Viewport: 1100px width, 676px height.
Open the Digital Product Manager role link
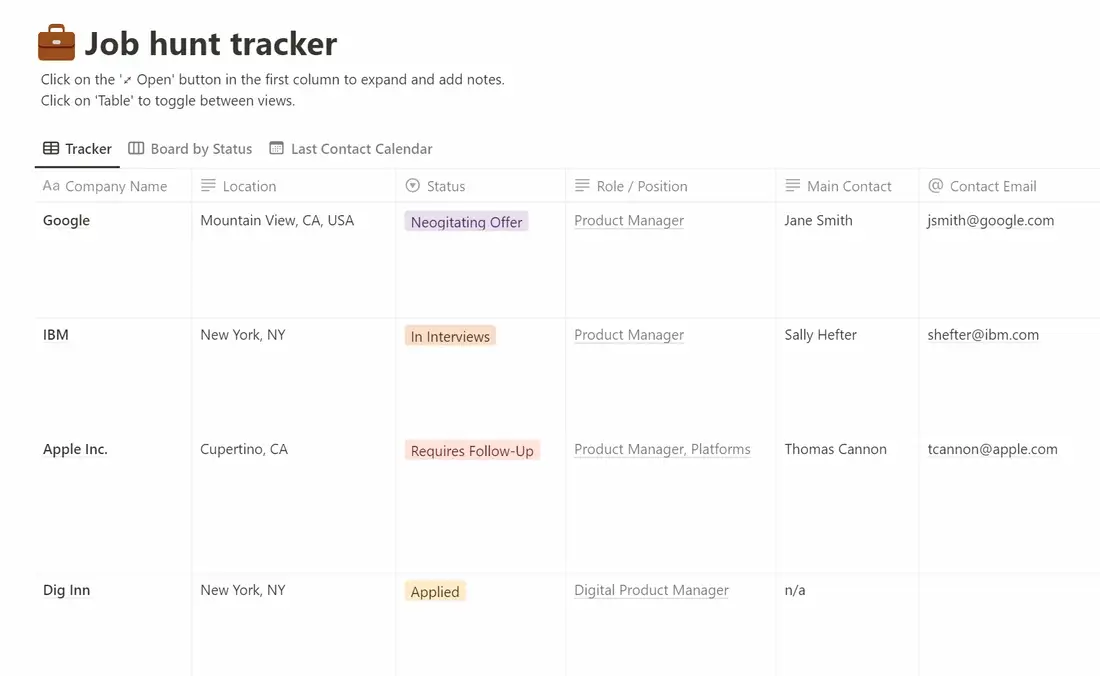(x=651, y=590)
